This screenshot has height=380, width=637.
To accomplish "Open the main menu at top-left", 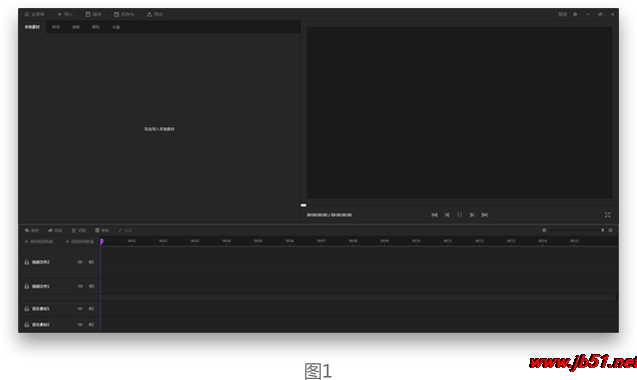I will tap(34, 14).
